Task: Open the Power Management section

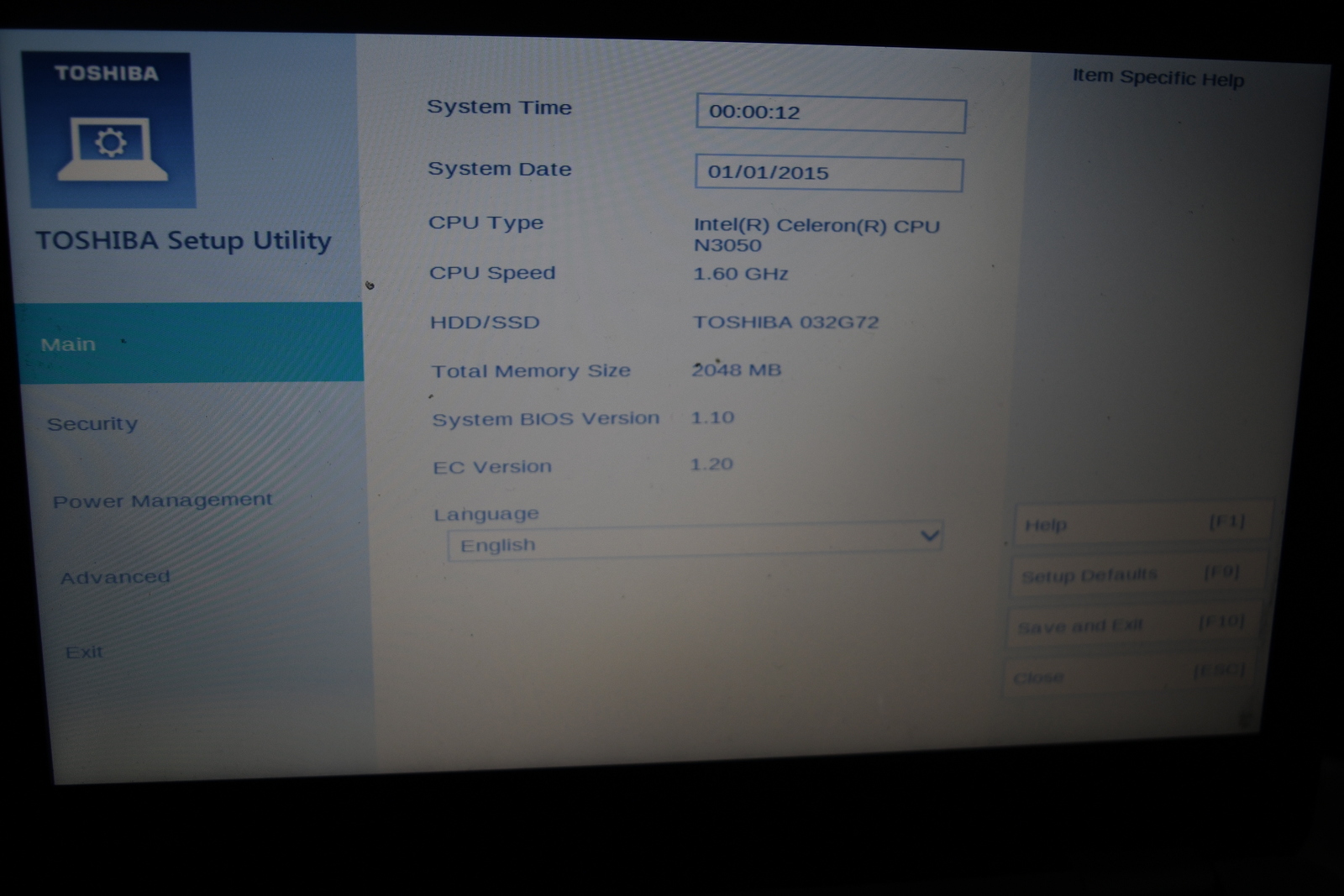Action: coord(162,500)
